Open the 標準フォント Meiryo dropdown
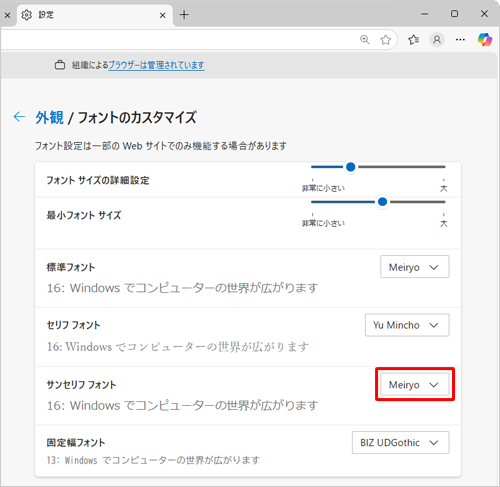Screen dimensions: 500x487 point(415,267)
